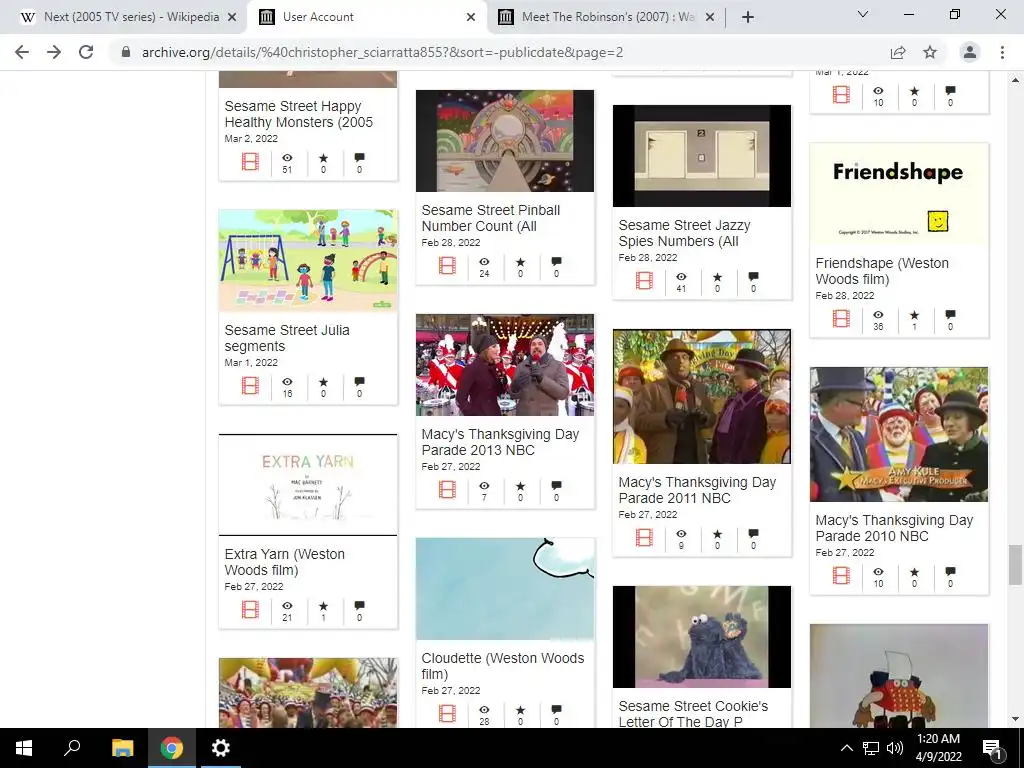Open Sesame Street Pinball Number Count title link

pyautogui.click(x=490, y=218)
